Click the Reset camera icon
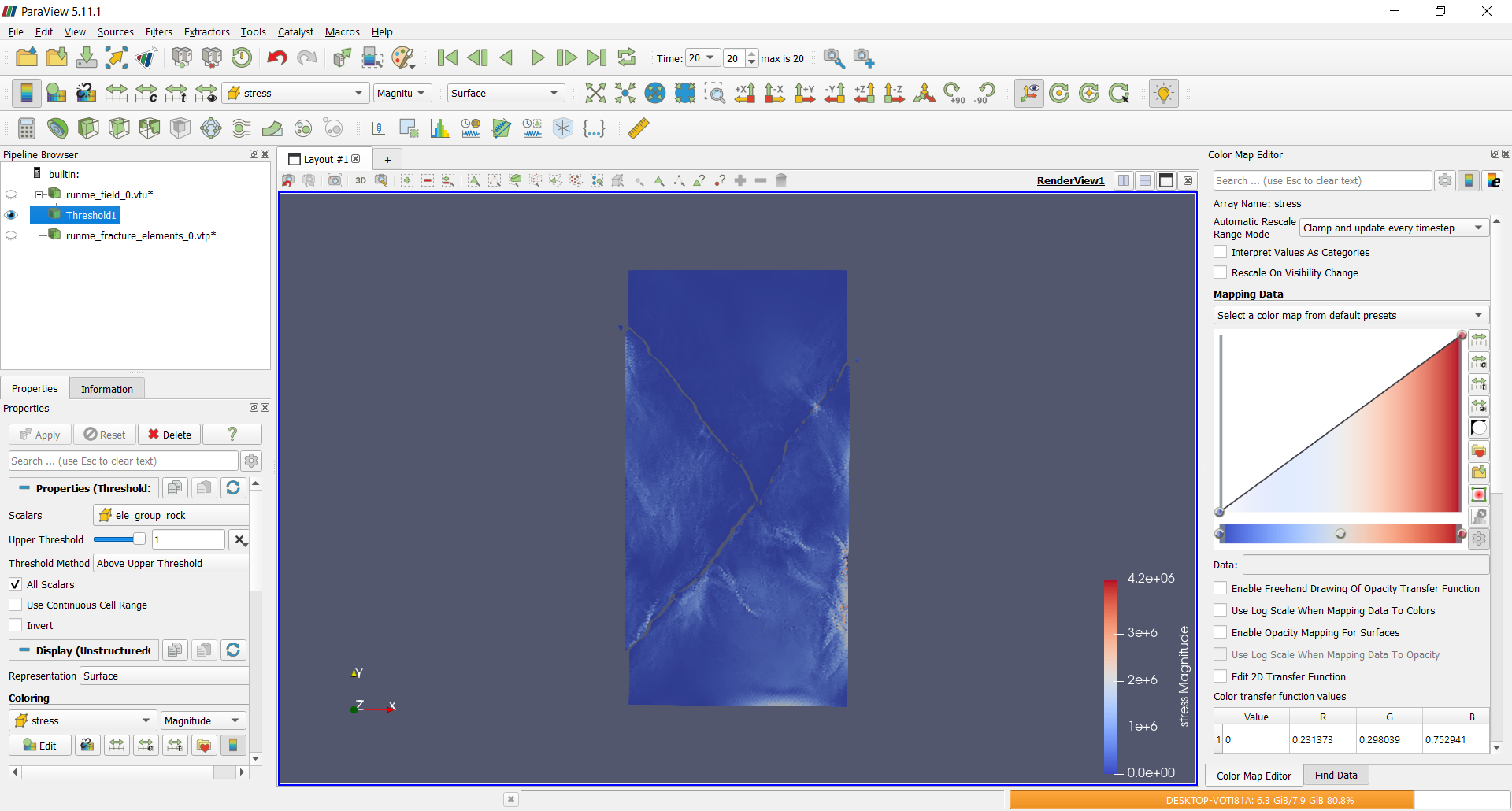 click(x=596, y=93)
